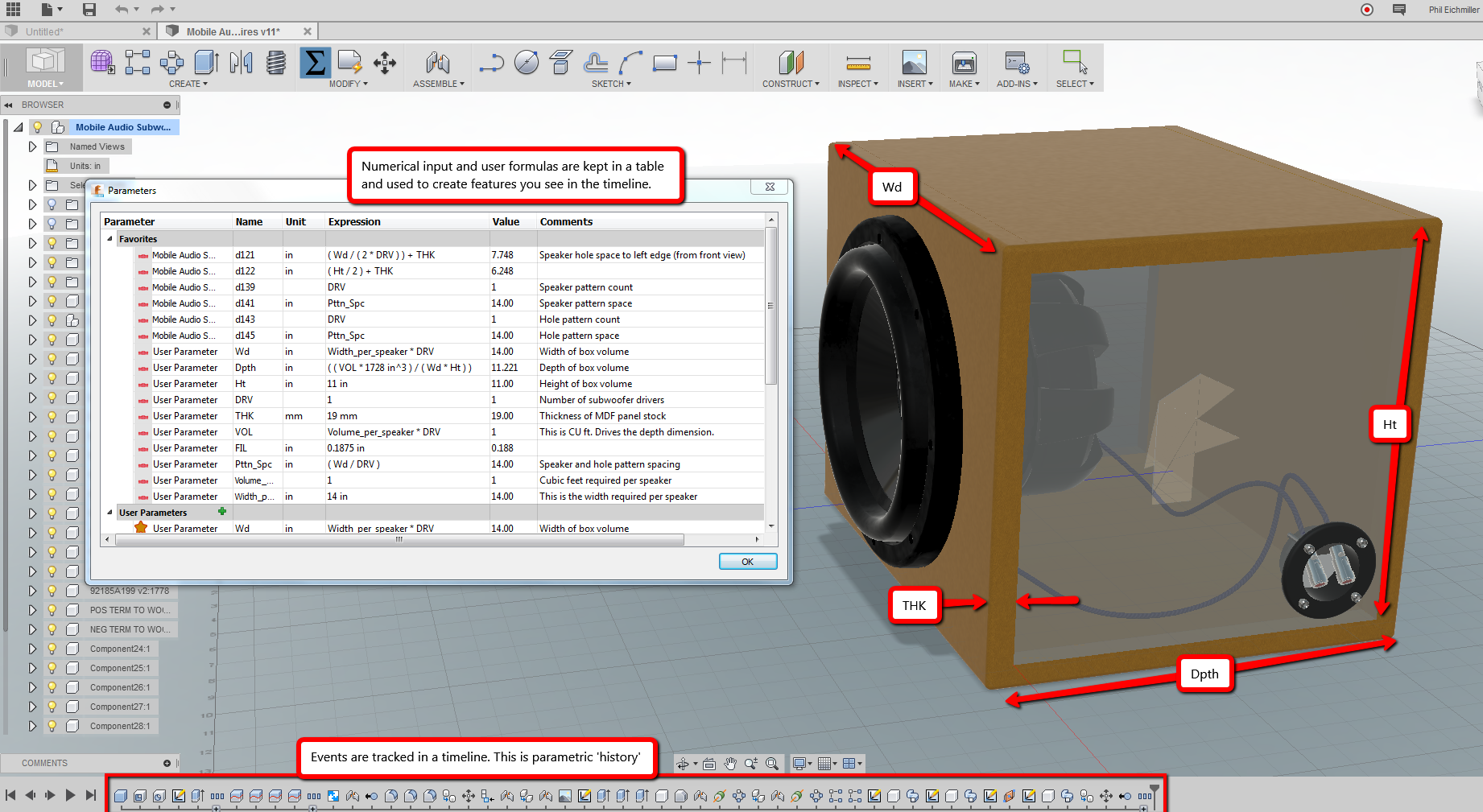Select the sketch Offset tool
This screenshot has width=1483, height=812.
(x=596, y=62)
